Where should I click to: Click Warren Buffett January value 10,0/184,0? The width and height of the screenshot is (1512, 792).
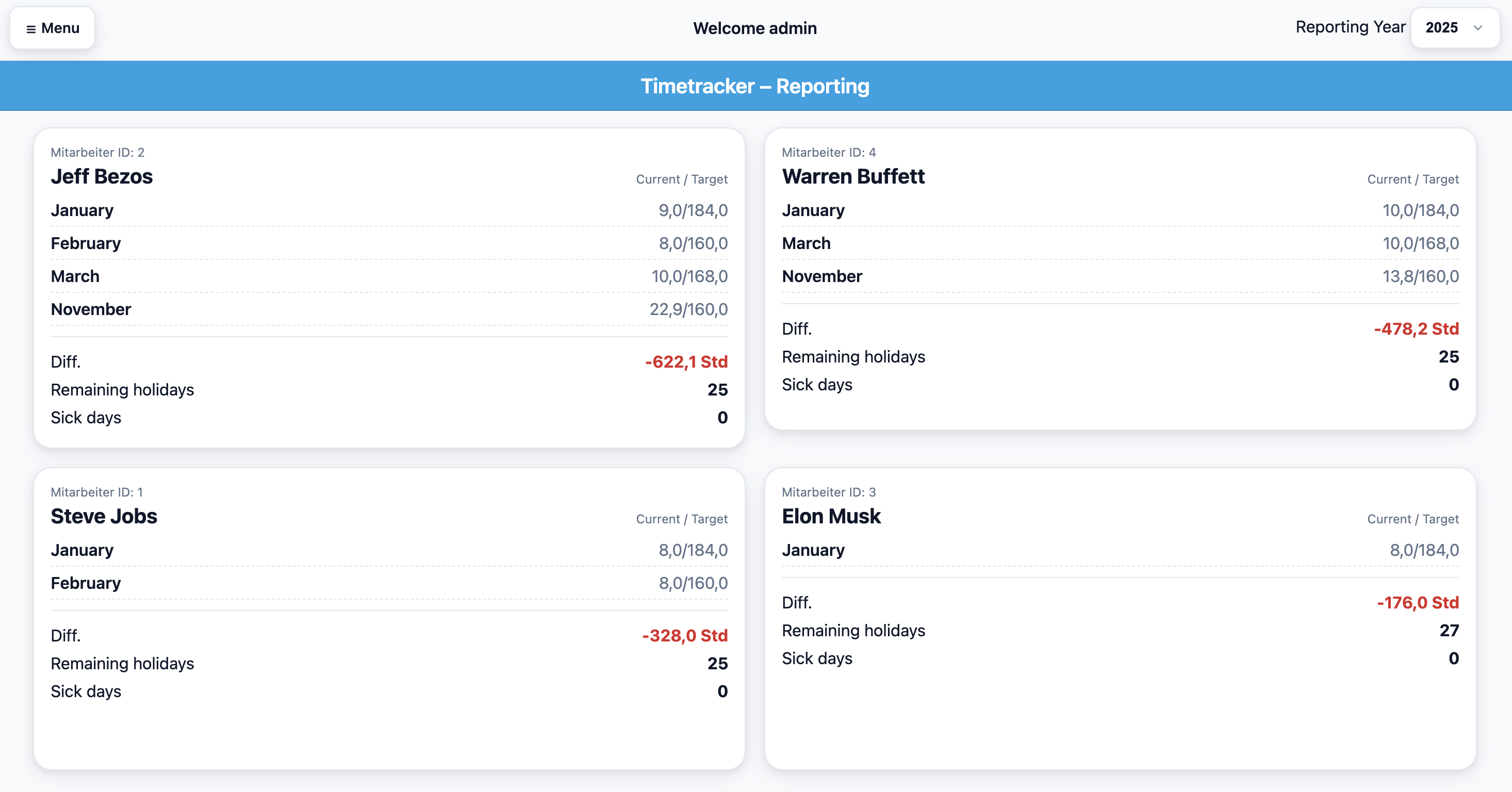[x=1420, y=210]
